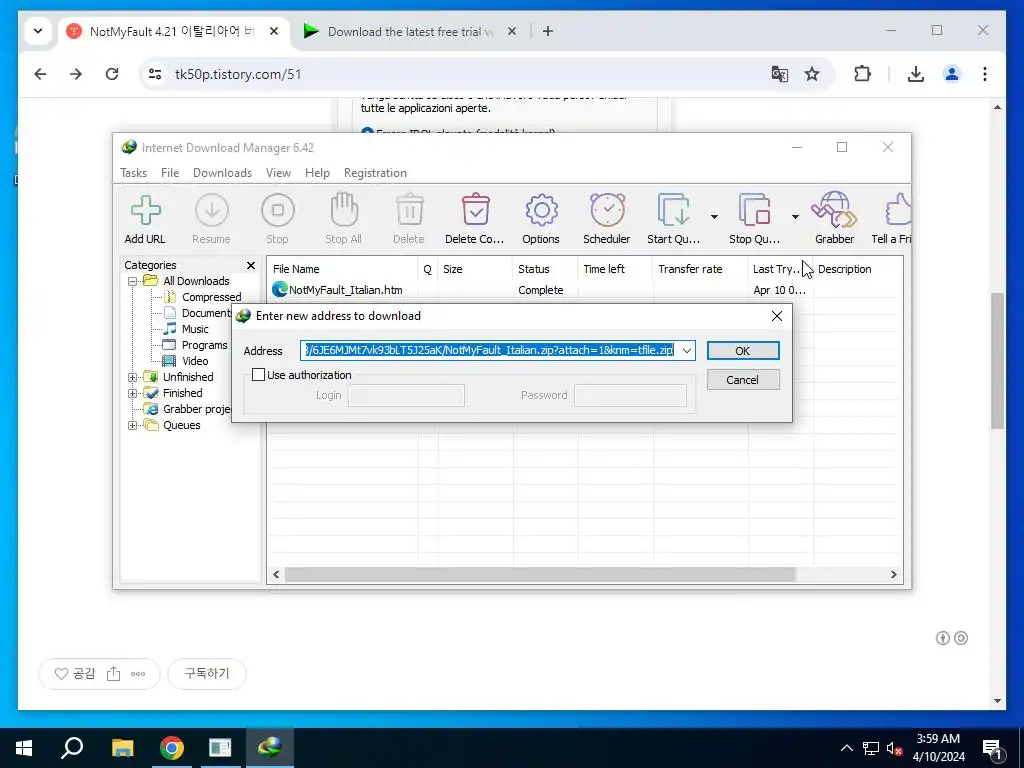The width and height of the screenshot is (1024, 768).
Task: Open the Address history dropdown arrow
Action: point(686,351)
